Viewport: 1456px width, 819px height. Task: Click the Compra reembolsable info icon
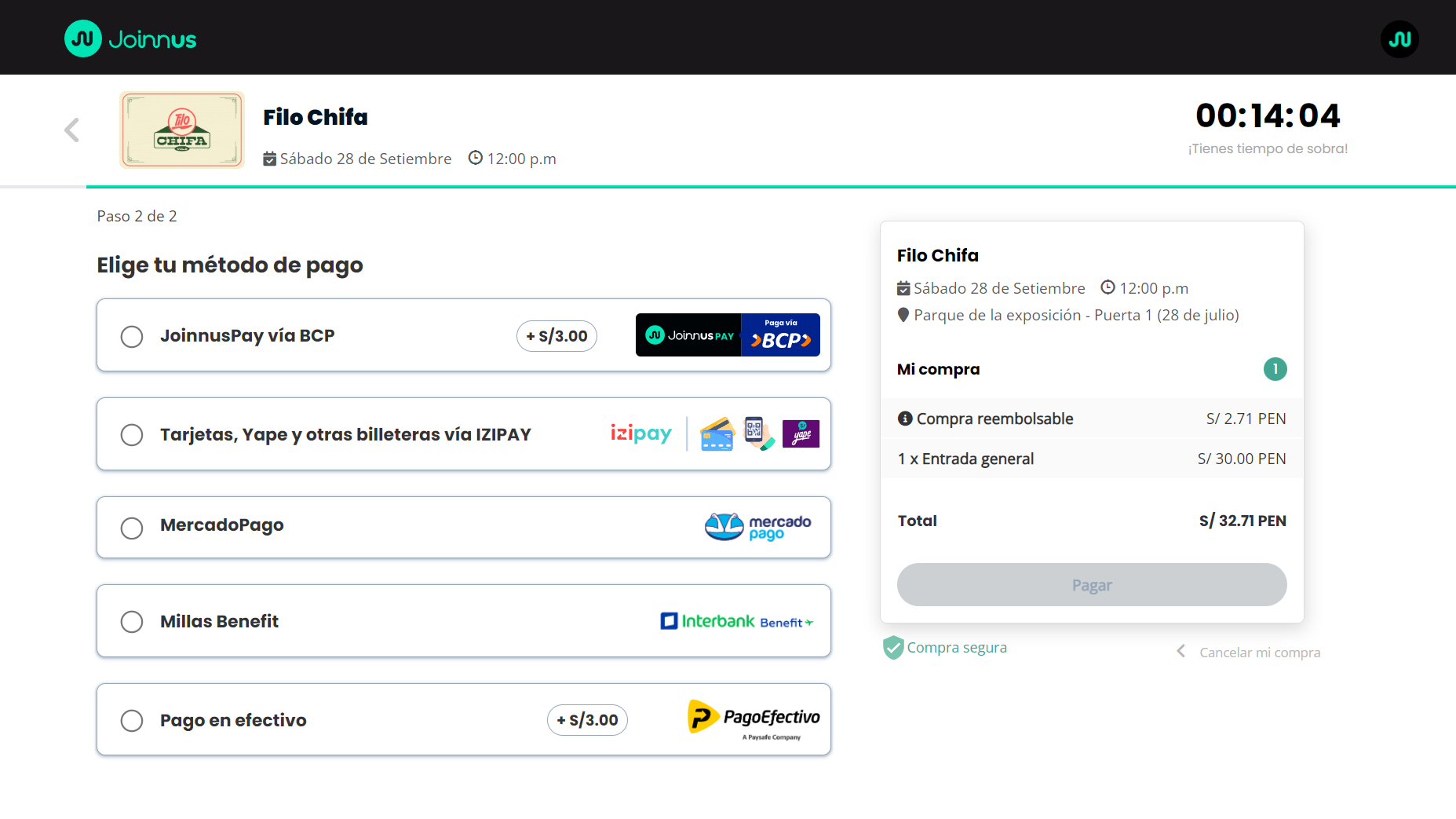tap(905, 419)
